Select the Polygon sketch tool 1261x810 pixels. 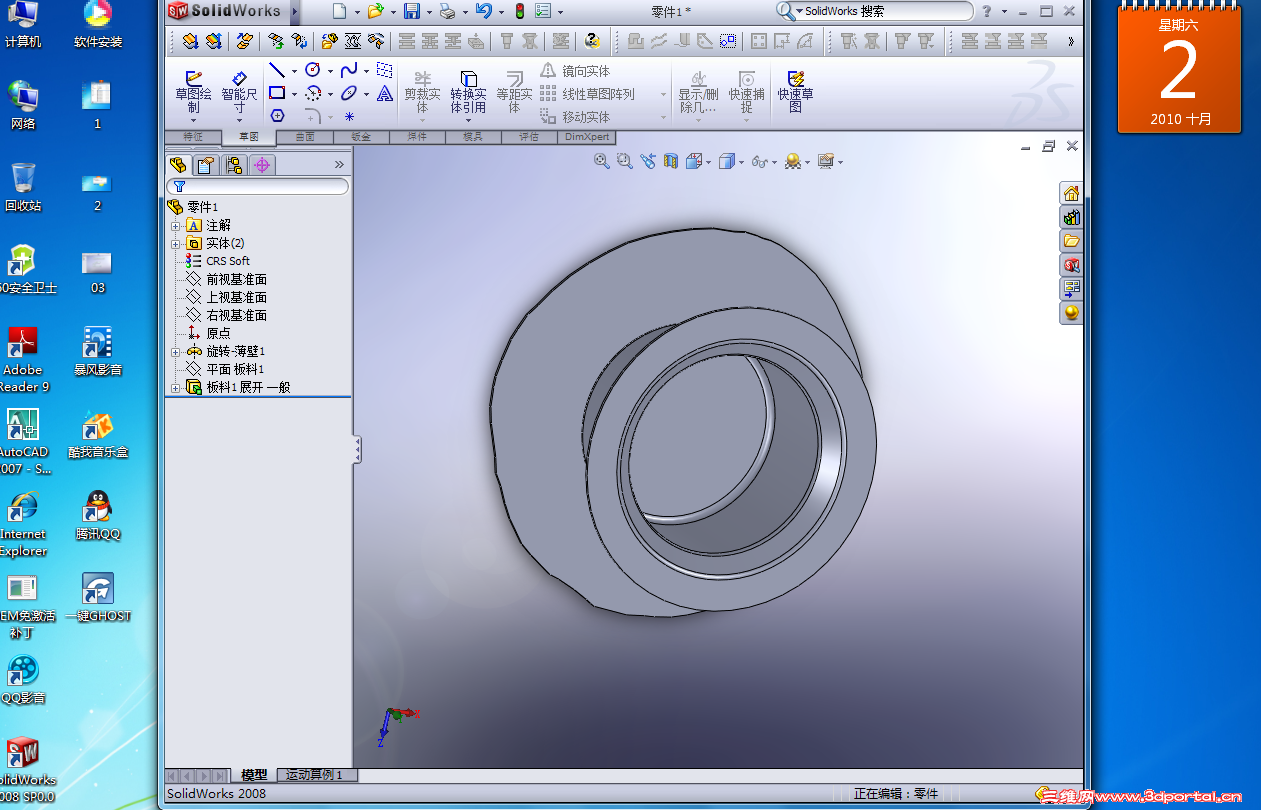tap(277, 116)
